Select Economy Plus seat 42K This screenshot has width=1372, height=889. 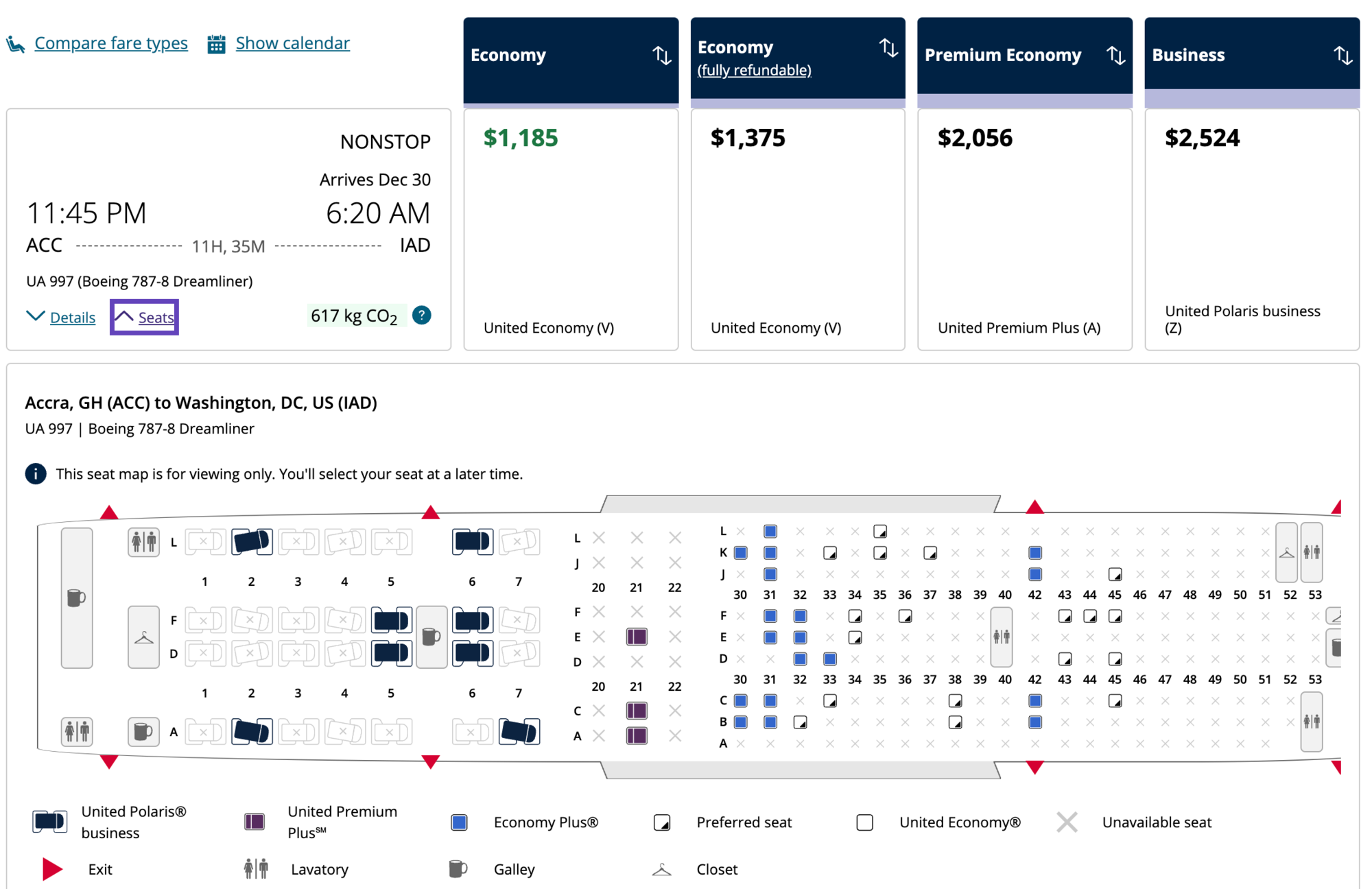(x=1035, y=553)
